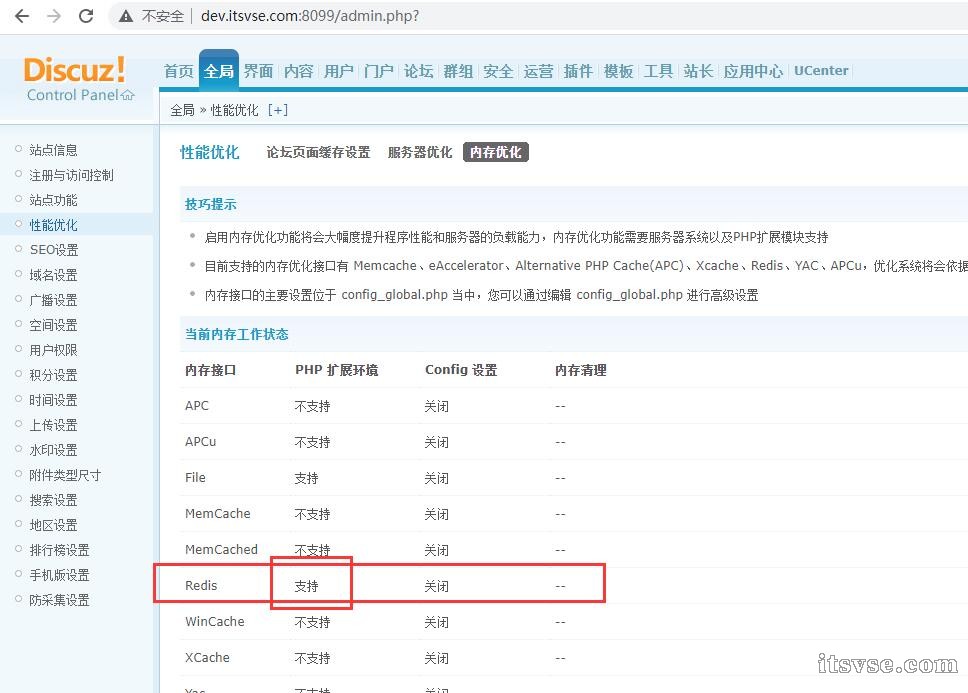Click the not-secure warning triangle icon

(126, 16)
